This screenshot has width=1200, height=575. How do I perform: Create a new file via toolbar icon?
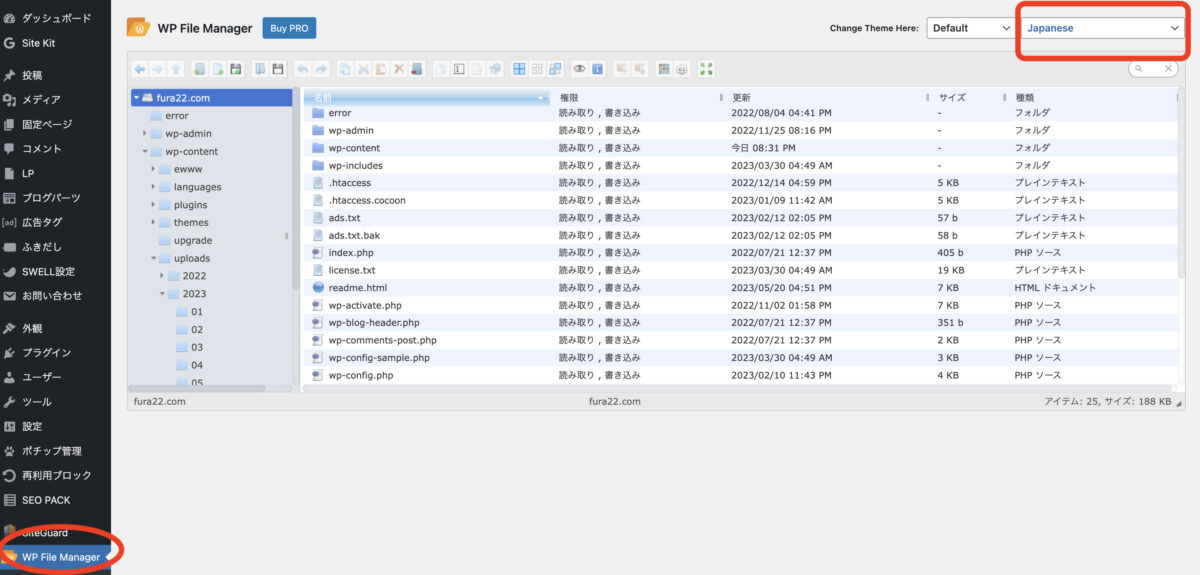[217, 69]
